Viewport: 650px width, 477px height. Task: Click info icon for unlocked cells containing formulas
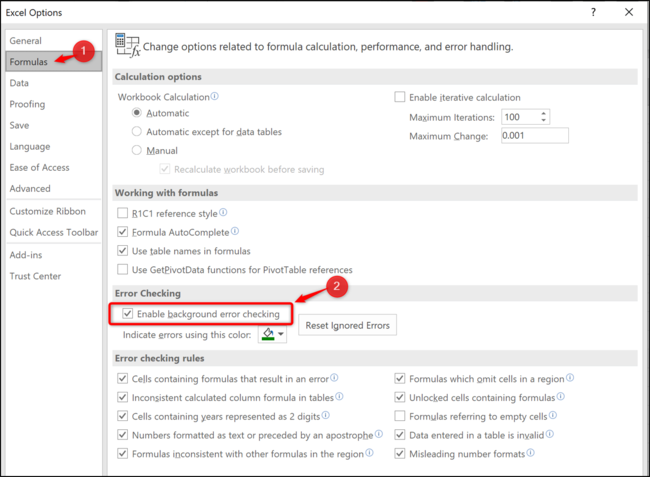coord(560,396)
